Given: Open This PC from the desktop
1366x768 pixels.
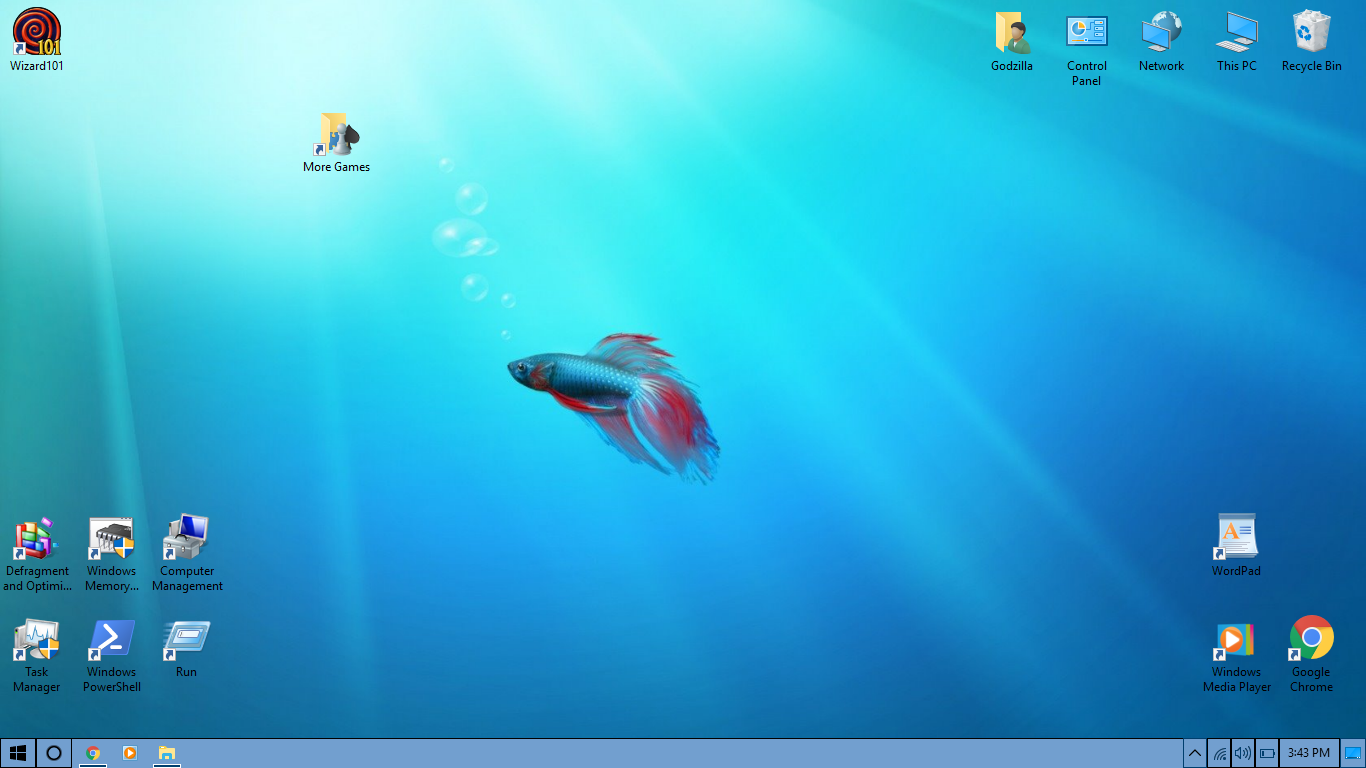Looking at the screenshot, I should coord(1237,40).
